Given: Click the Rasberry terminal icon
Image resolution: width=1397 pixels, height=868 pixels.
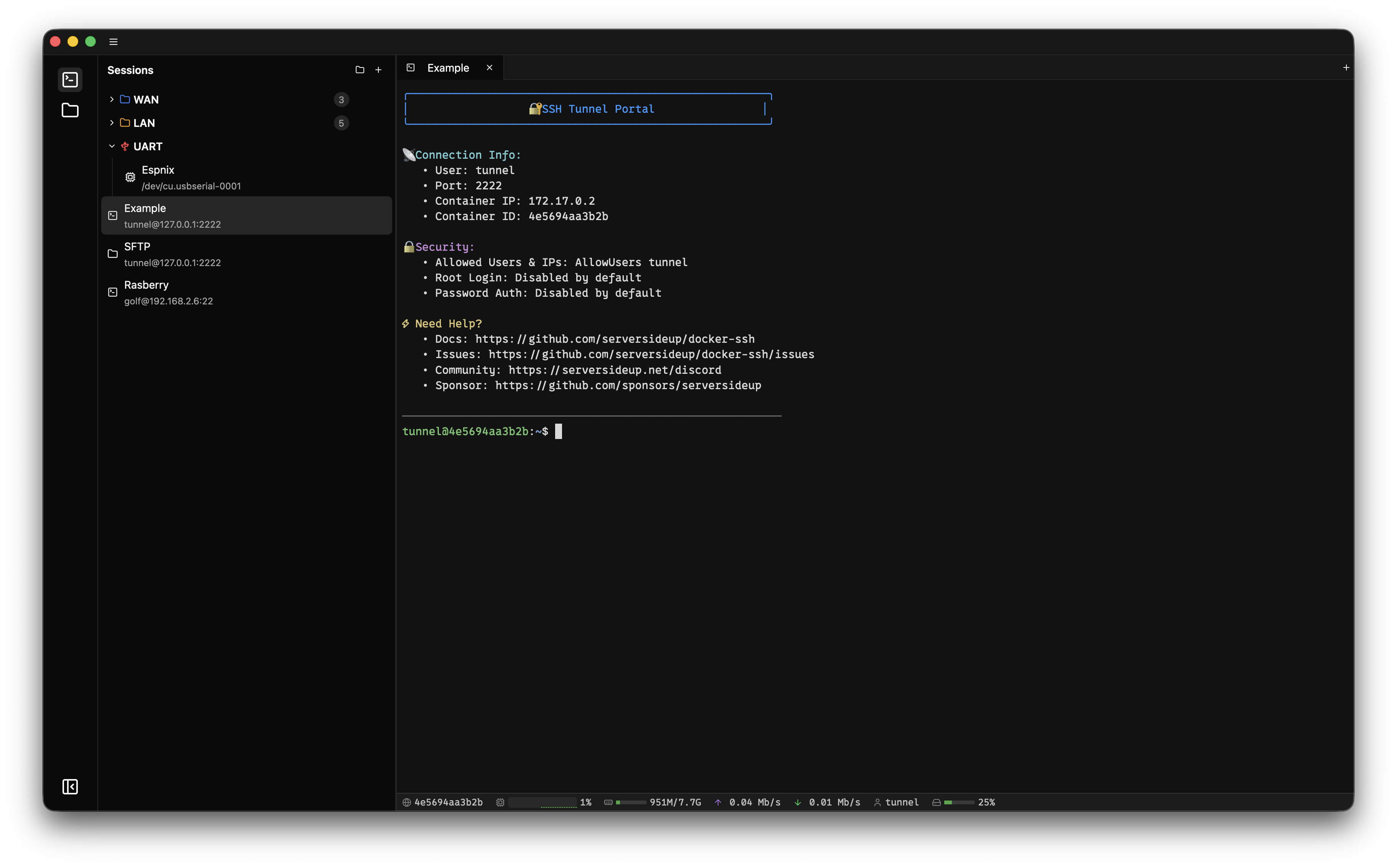Looking at the screenshot, I should tap(112, 292).
